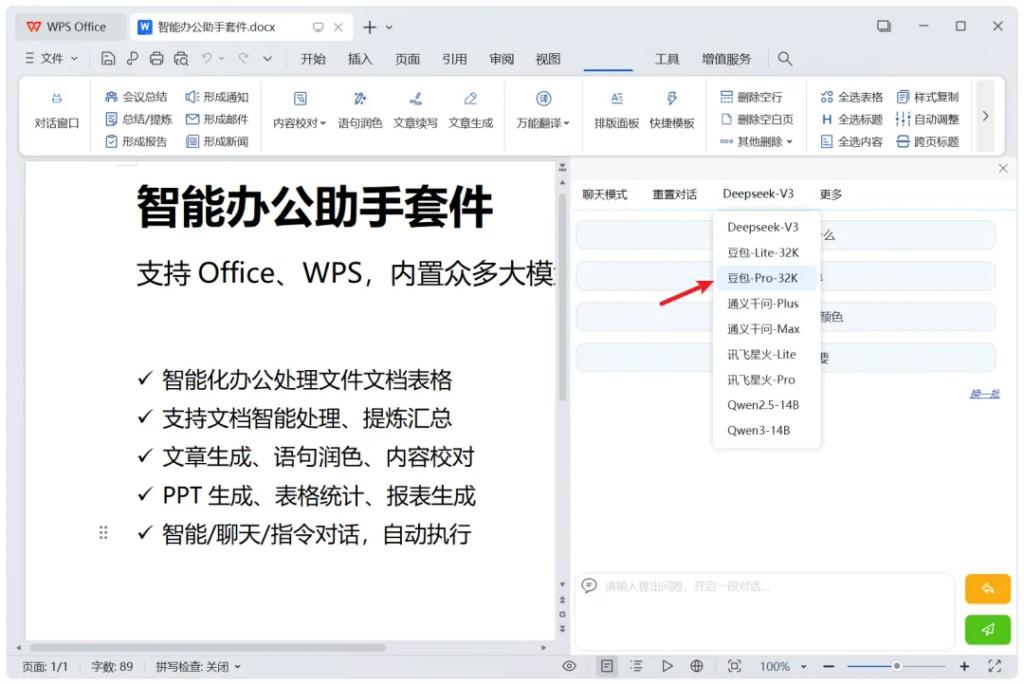Click the 换一批 refresh suggestions link

click(984, 394)
